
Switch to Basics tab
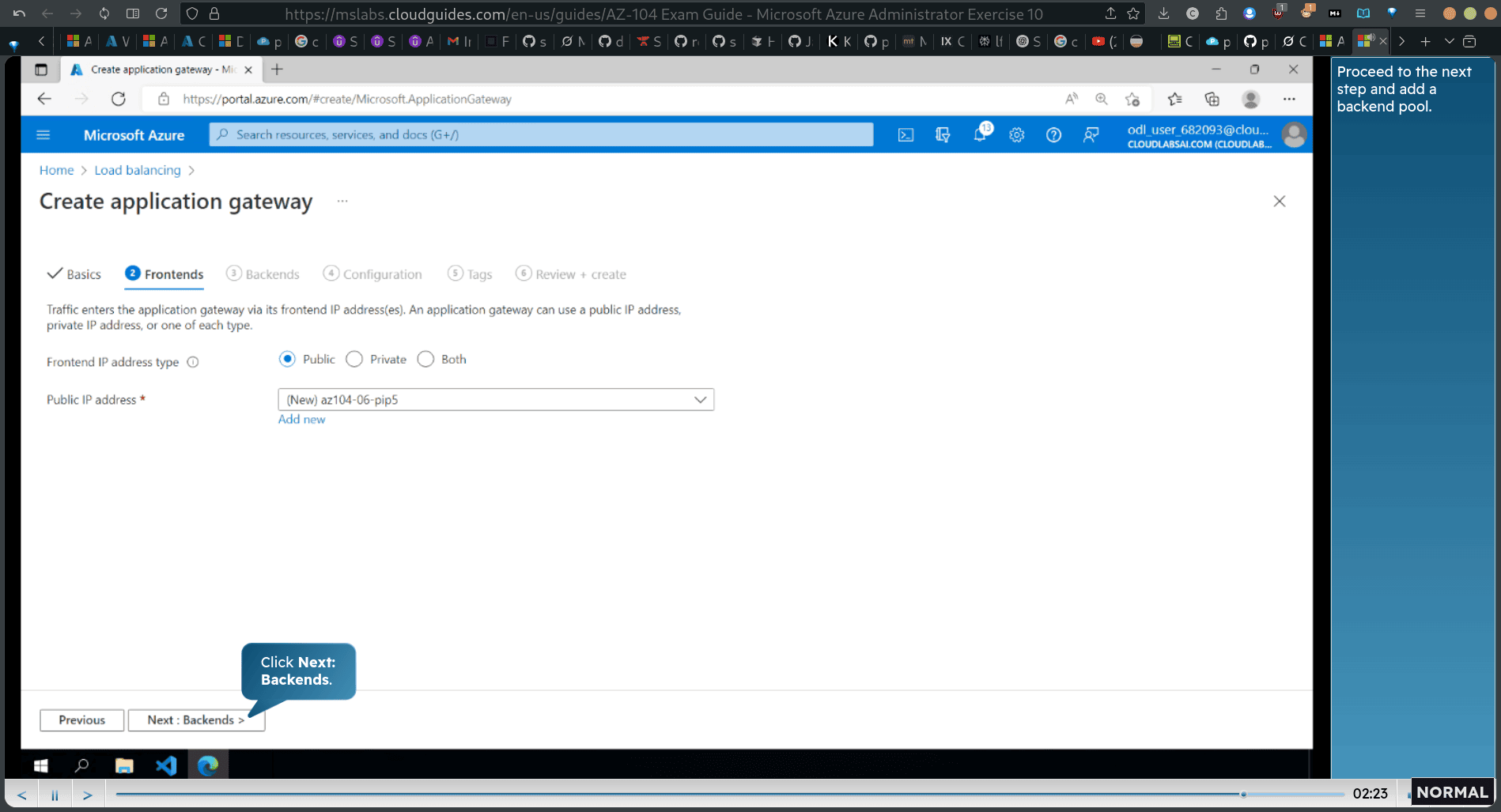tap(74, 274)
